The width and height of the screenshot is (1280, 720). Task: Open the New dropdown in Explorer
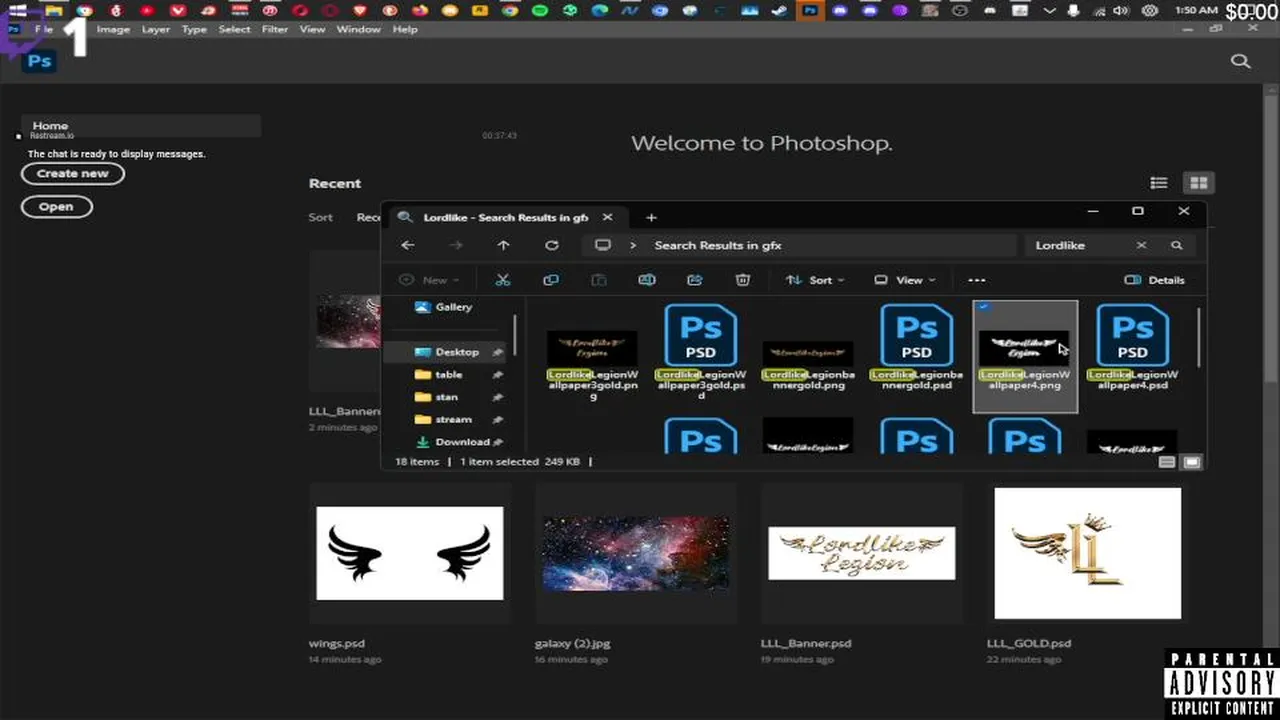tap(429, 280)
